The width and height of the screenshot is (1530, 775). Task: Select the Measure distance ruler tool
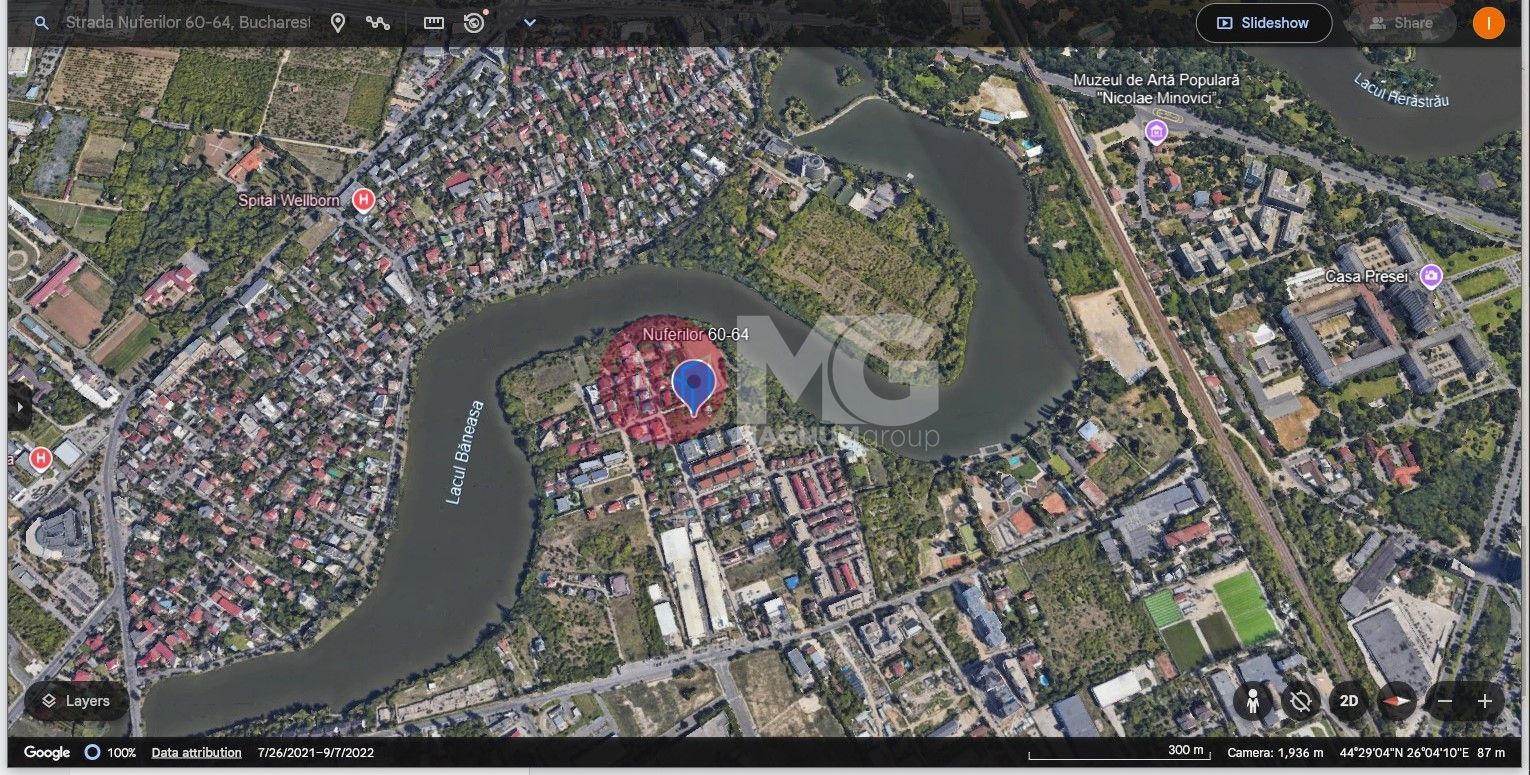point(433,23)
